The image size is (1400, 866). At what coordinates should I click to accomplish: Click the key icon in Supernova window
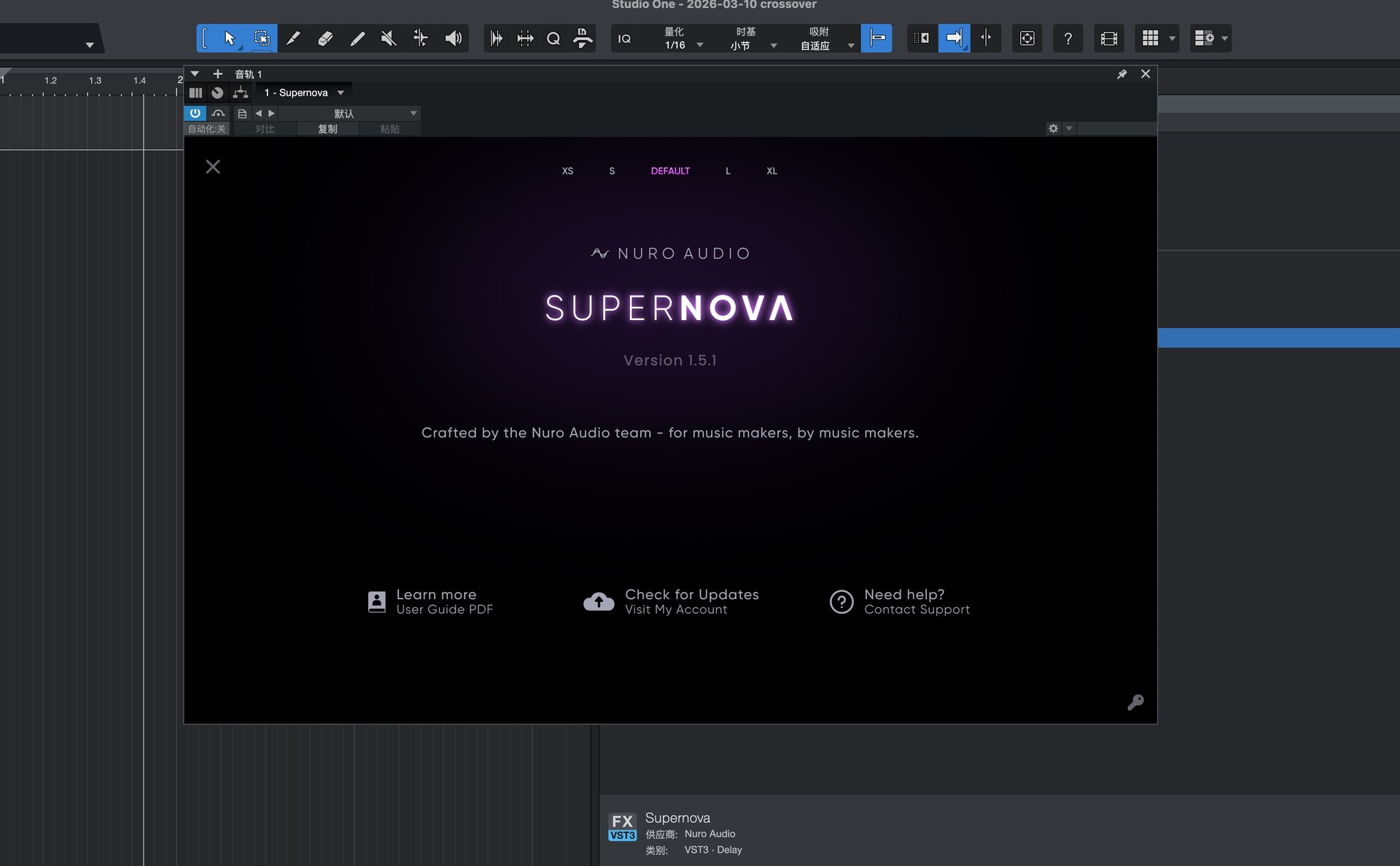[1135, 702]
